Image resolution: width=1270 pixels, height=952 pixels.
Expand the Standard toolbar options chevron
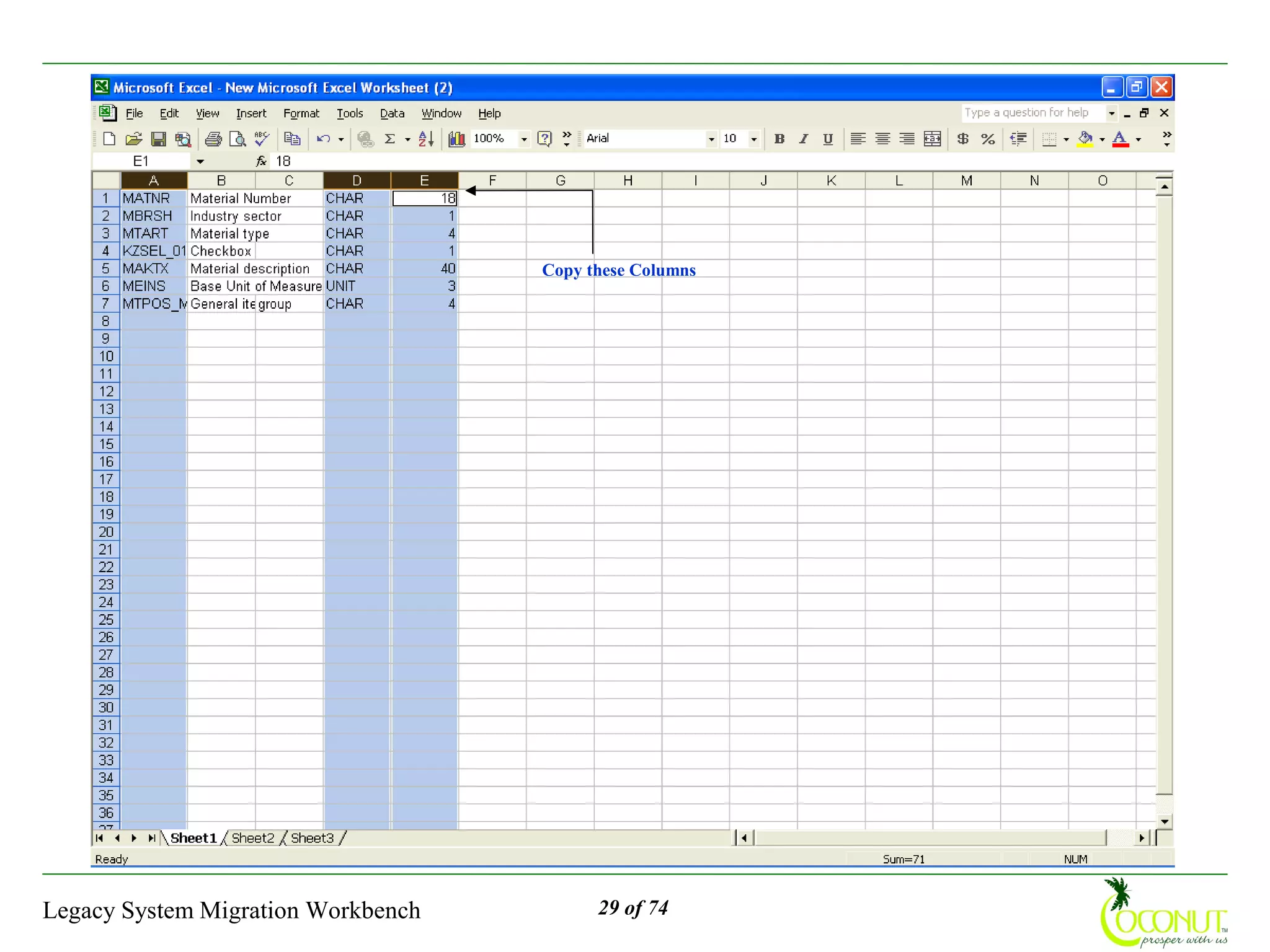coord(567,139)
